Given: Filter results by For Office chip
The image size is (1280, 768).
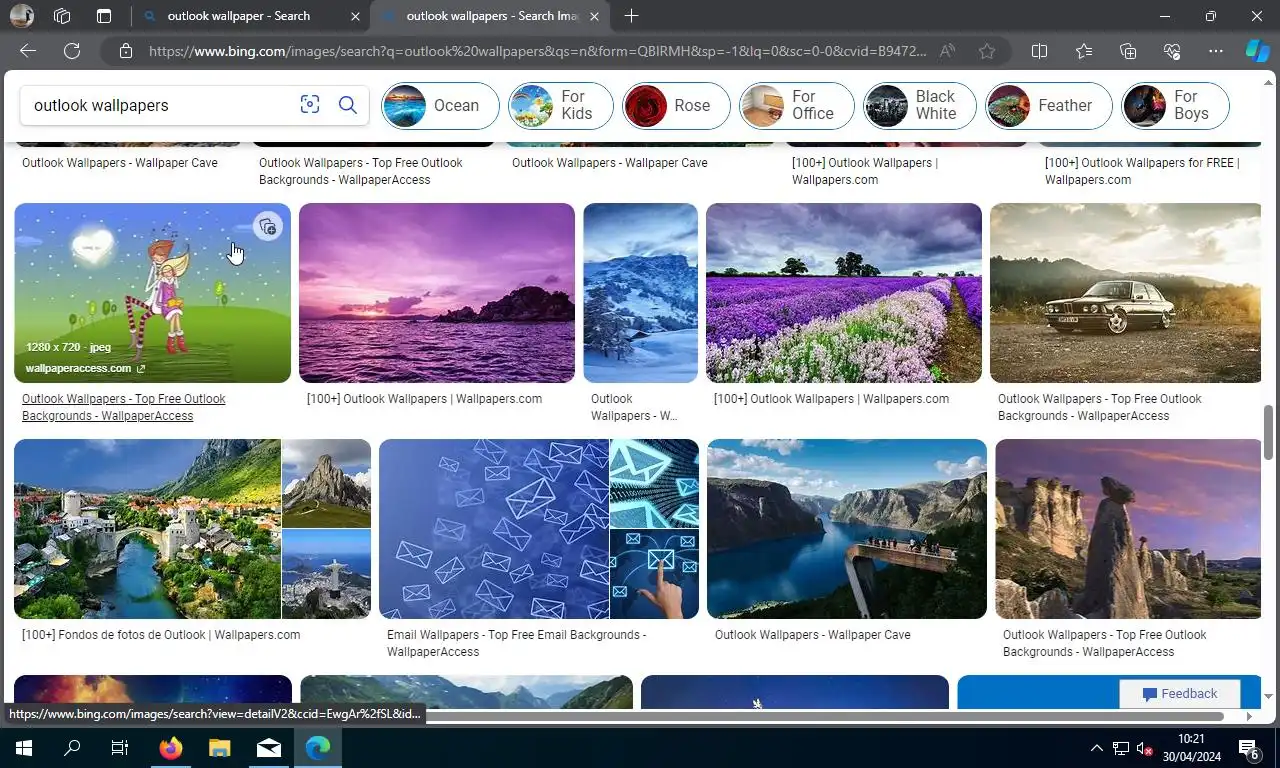Looking at the screenshot, I should tap(797, 106).
